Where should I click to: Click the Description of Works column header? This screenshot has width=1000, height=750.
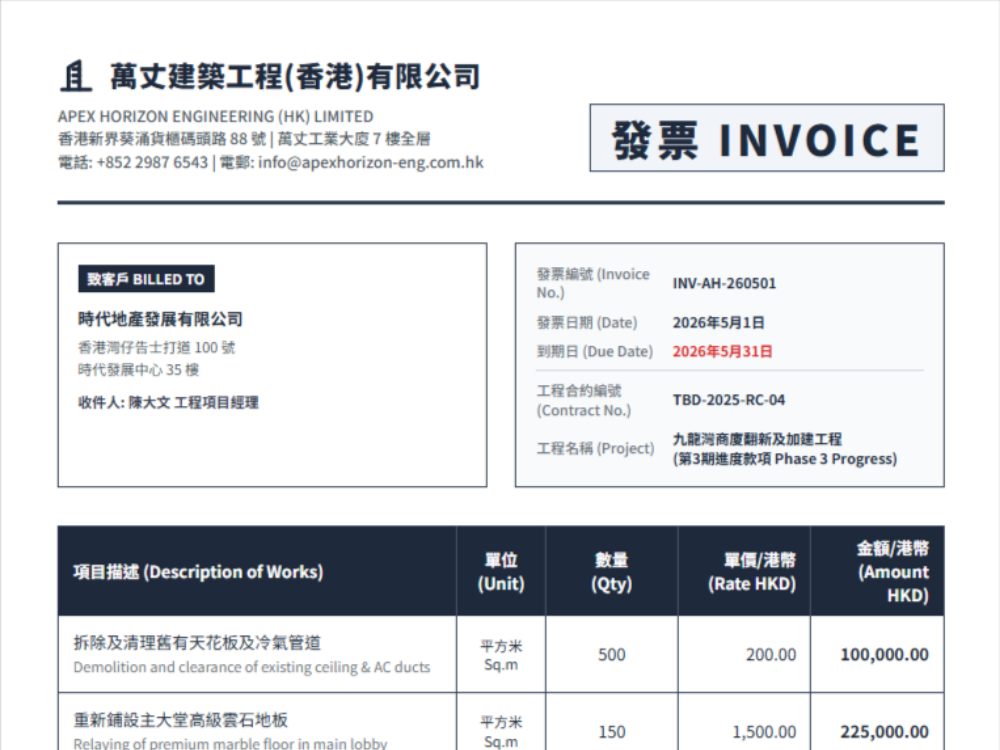coord(257,571)
